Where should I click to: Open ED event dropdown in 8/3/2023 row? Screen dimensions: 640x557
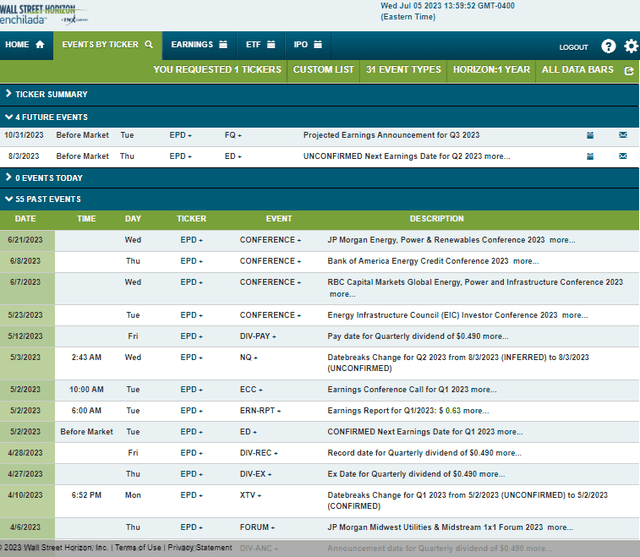click(233, 156)
